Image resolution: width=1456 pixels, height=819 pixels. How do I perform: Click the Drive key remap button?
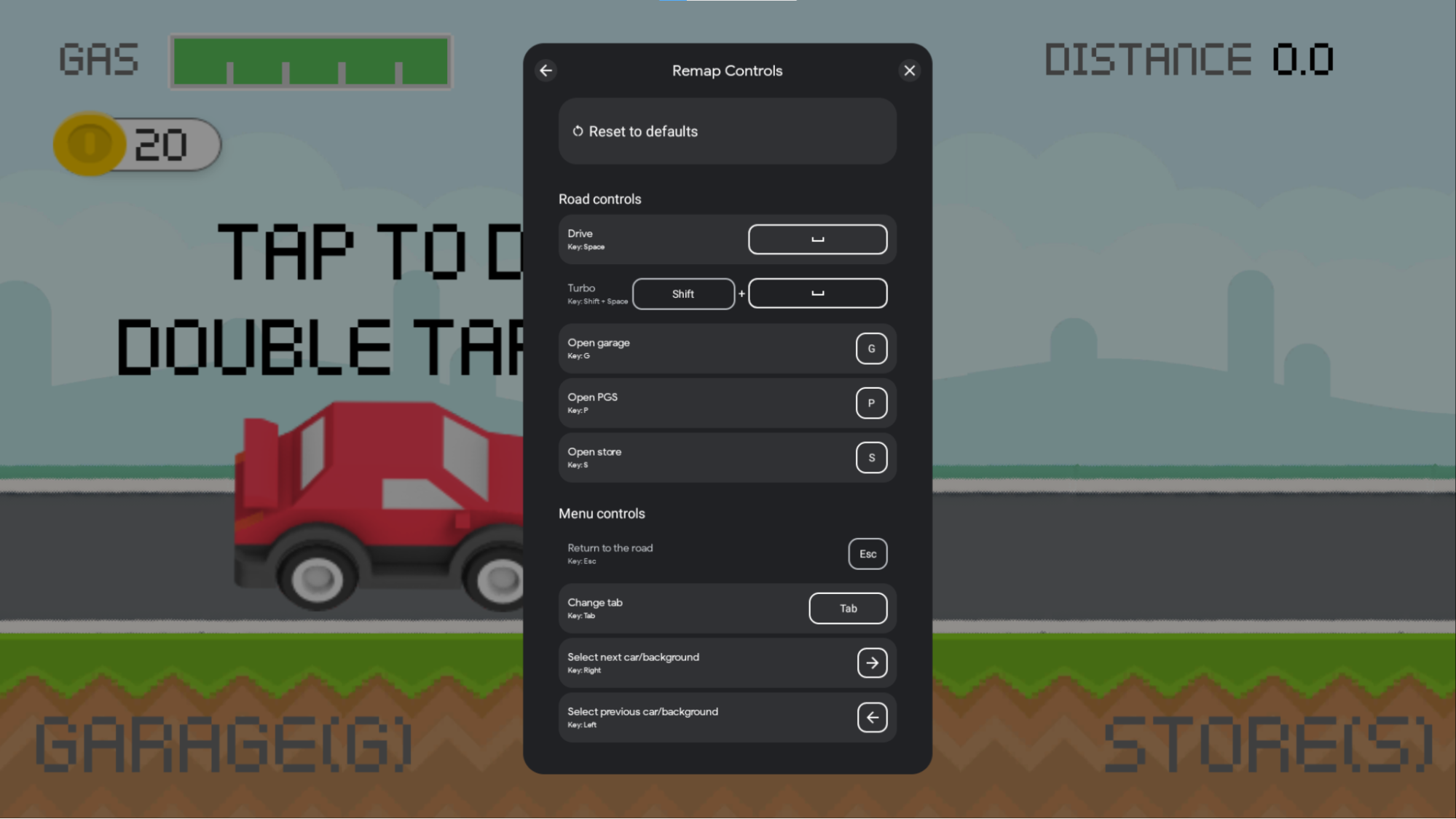(x=818, y=239)
